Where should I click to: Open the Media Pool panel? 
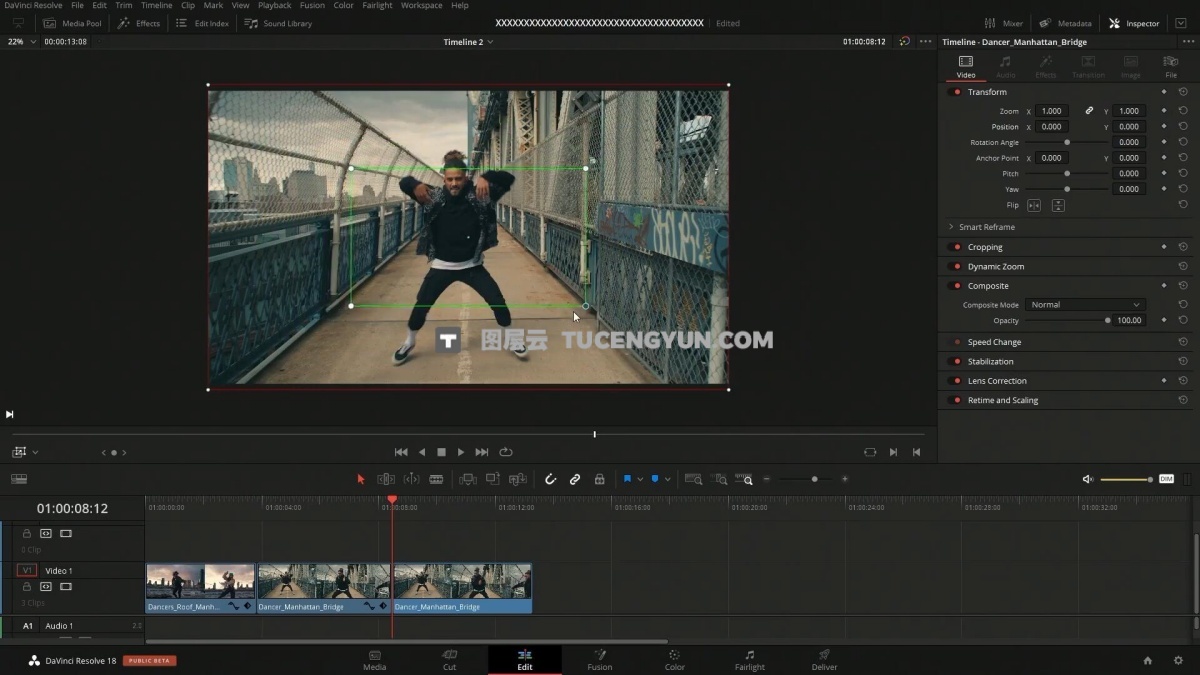point(73,23)
